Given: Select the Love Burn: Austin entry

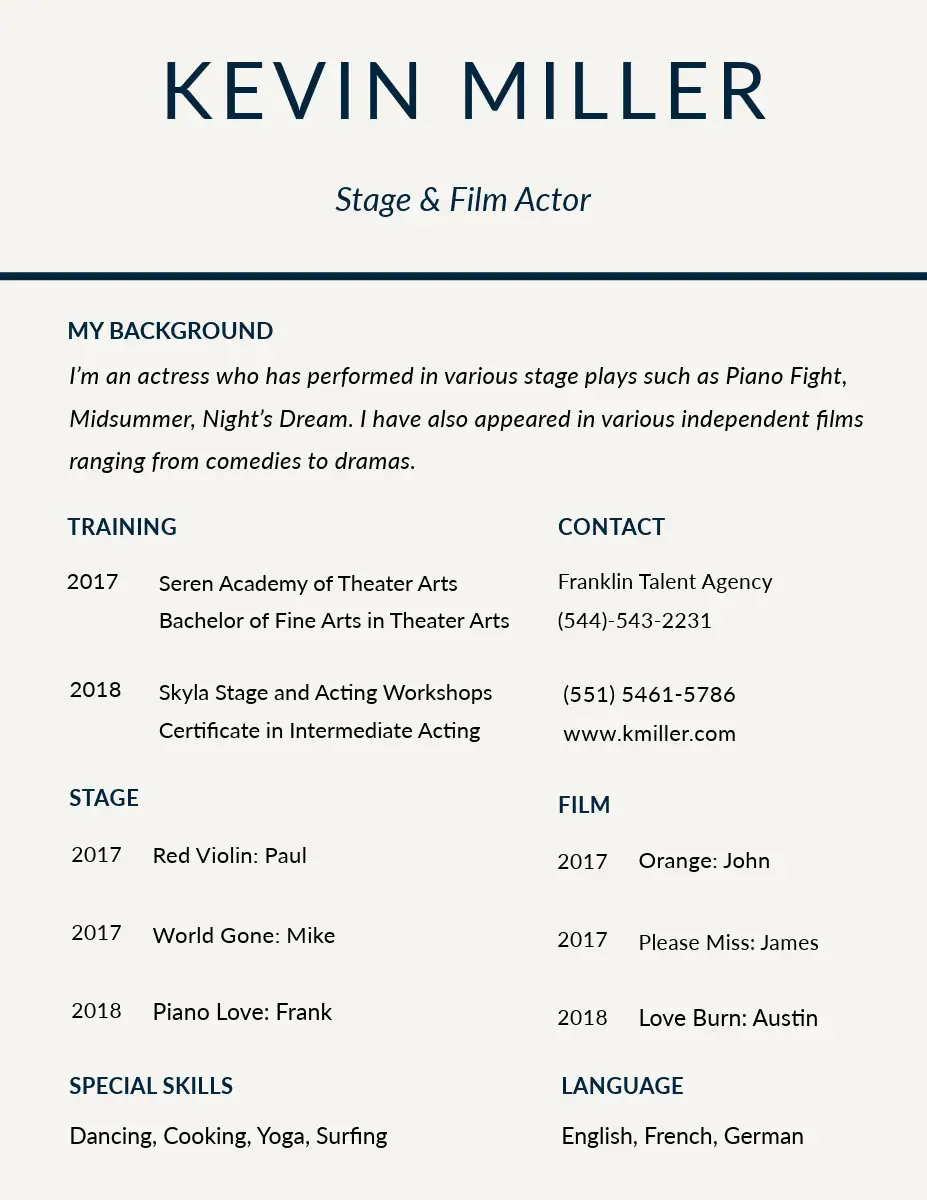Looking at the screenshot, I should click(x=728, y=1018).
